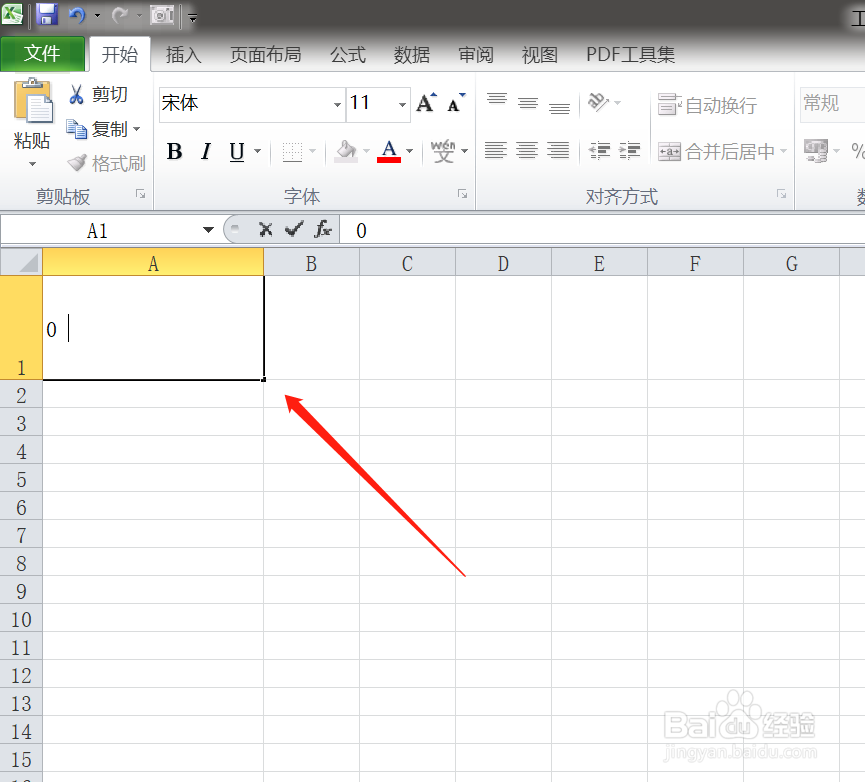This screenshot has width=865, height=782.
Task: Decrease font size with the small A icon
Action: tap(456, 103)
